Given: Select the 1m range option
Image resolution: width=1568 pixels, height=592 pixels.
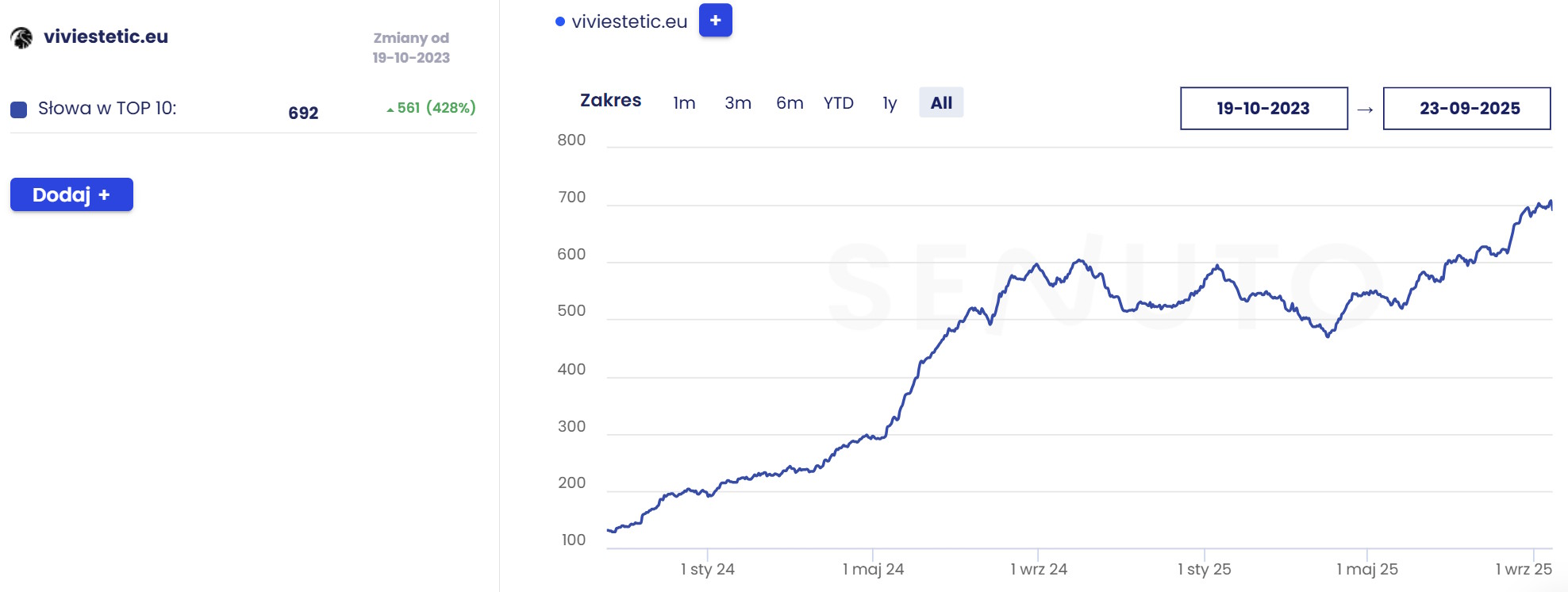Looking at the screenshot, I should [x=684, y=103].
